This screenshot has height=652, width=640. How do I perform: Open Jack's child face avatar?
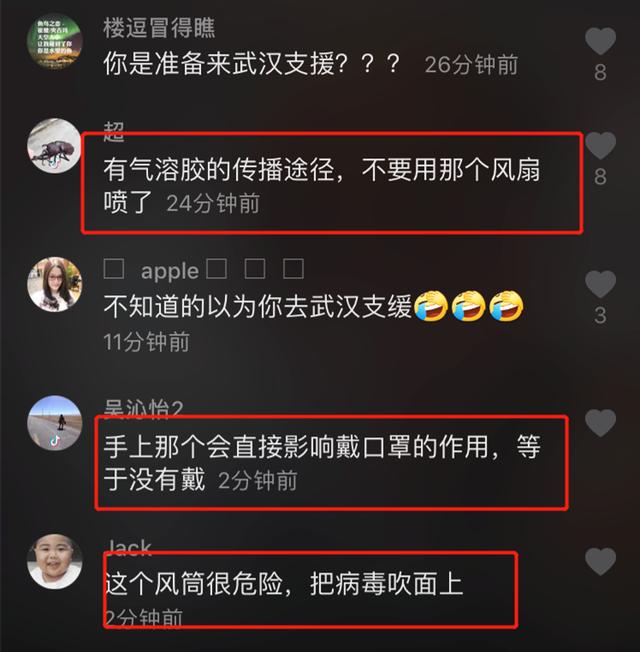[x=54, y=561]
